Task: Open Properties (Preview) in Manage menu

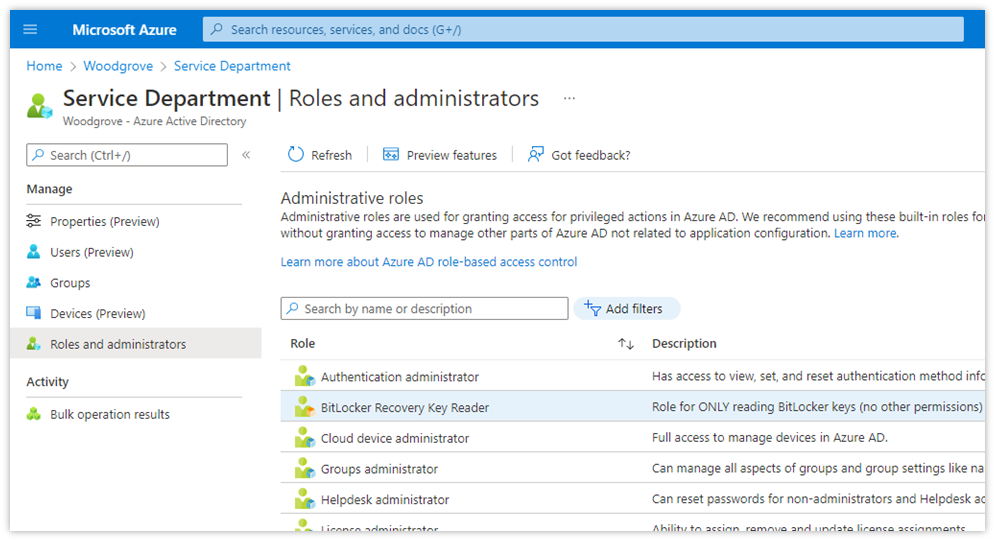Action: (x=104, y=222)
